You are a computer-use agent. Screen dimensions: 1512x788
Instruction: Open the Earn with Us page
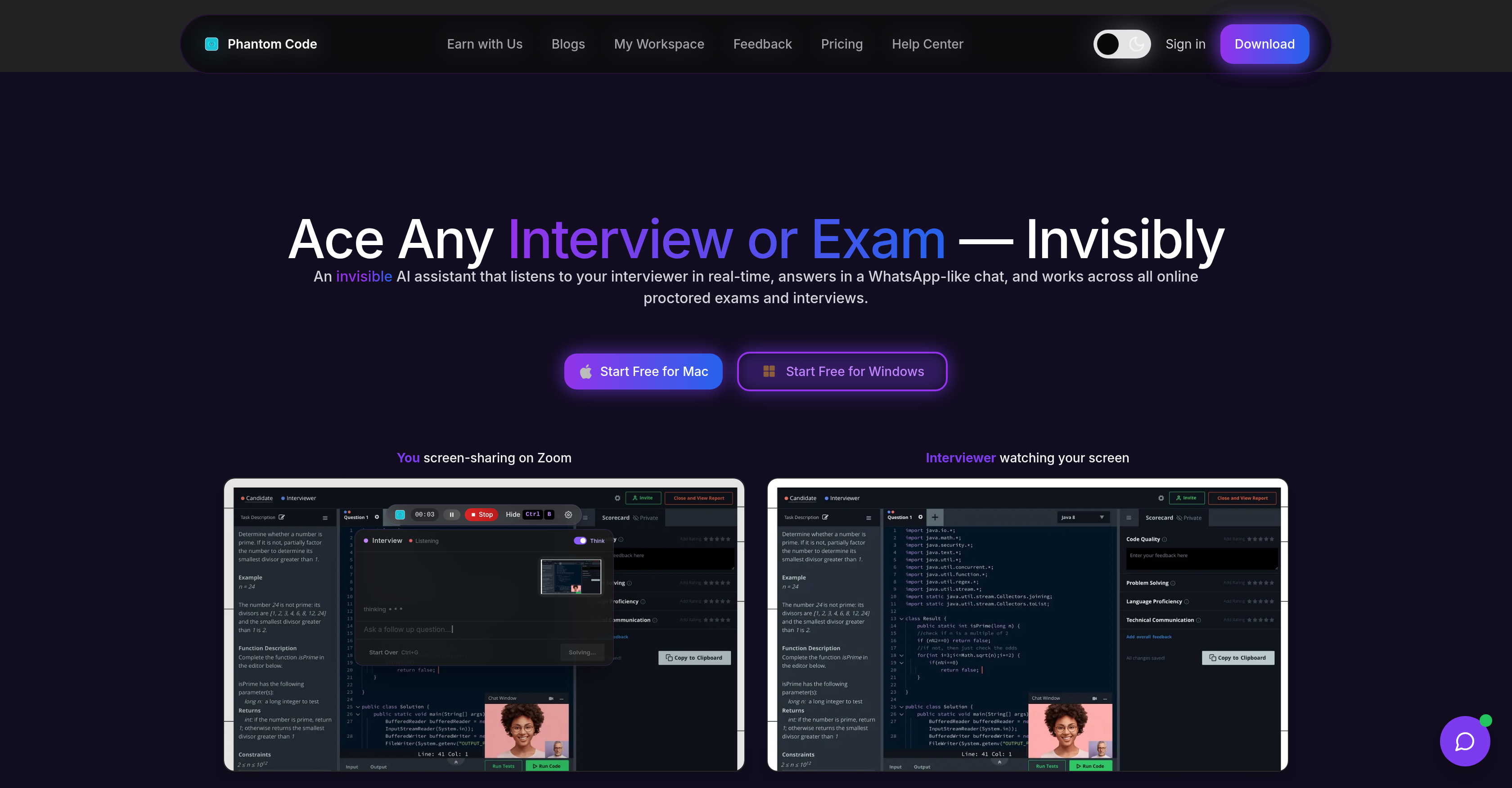tap(484, 44)
